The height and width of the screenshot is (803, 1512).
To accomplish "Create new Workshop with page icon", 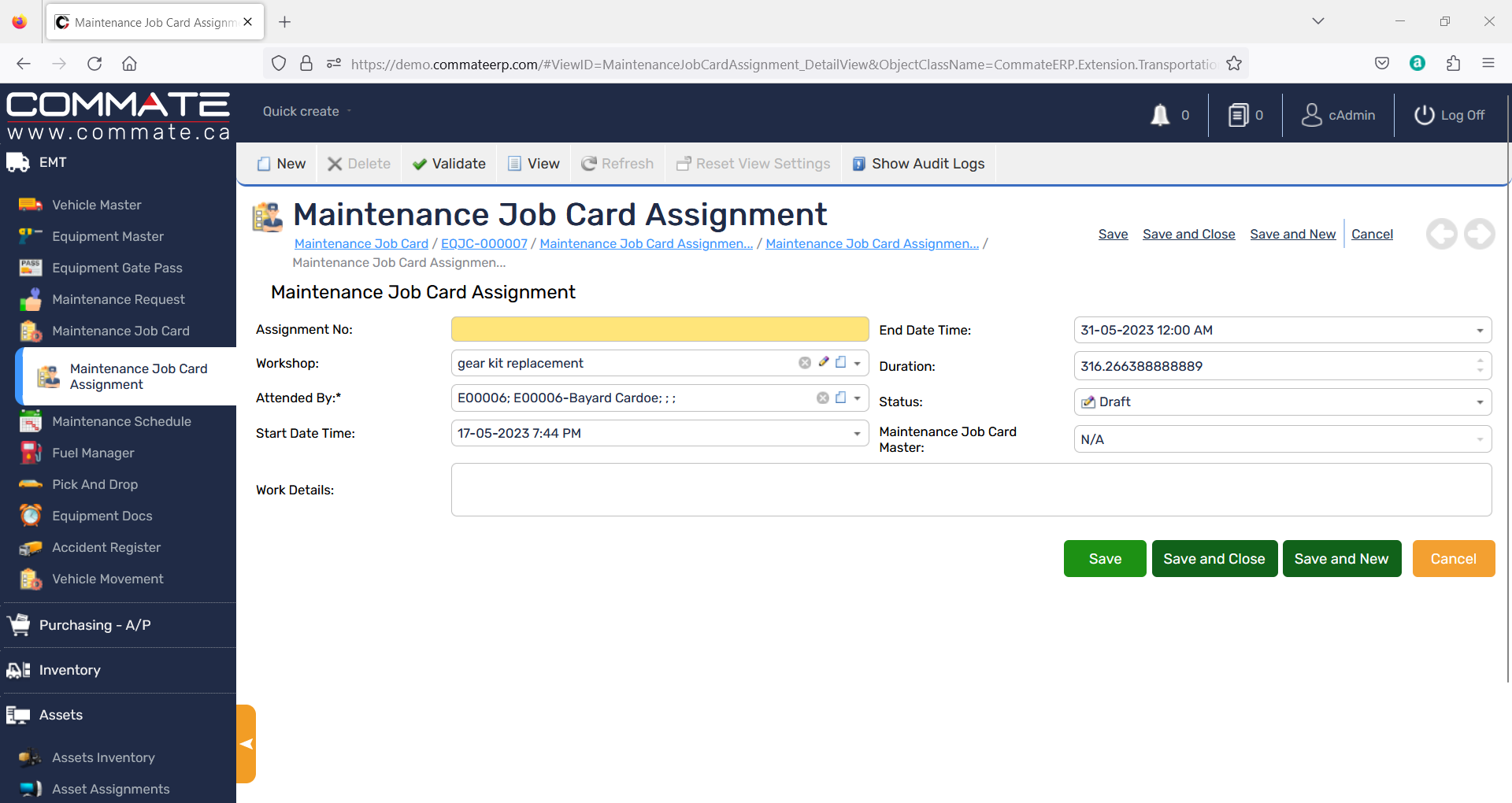I will 841,362.
